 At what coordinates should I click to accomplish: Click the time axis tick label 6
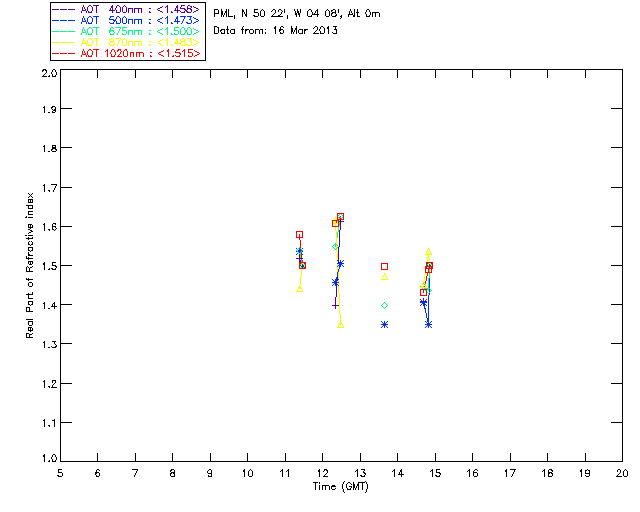pyautogui.click(x=98, y=473)
